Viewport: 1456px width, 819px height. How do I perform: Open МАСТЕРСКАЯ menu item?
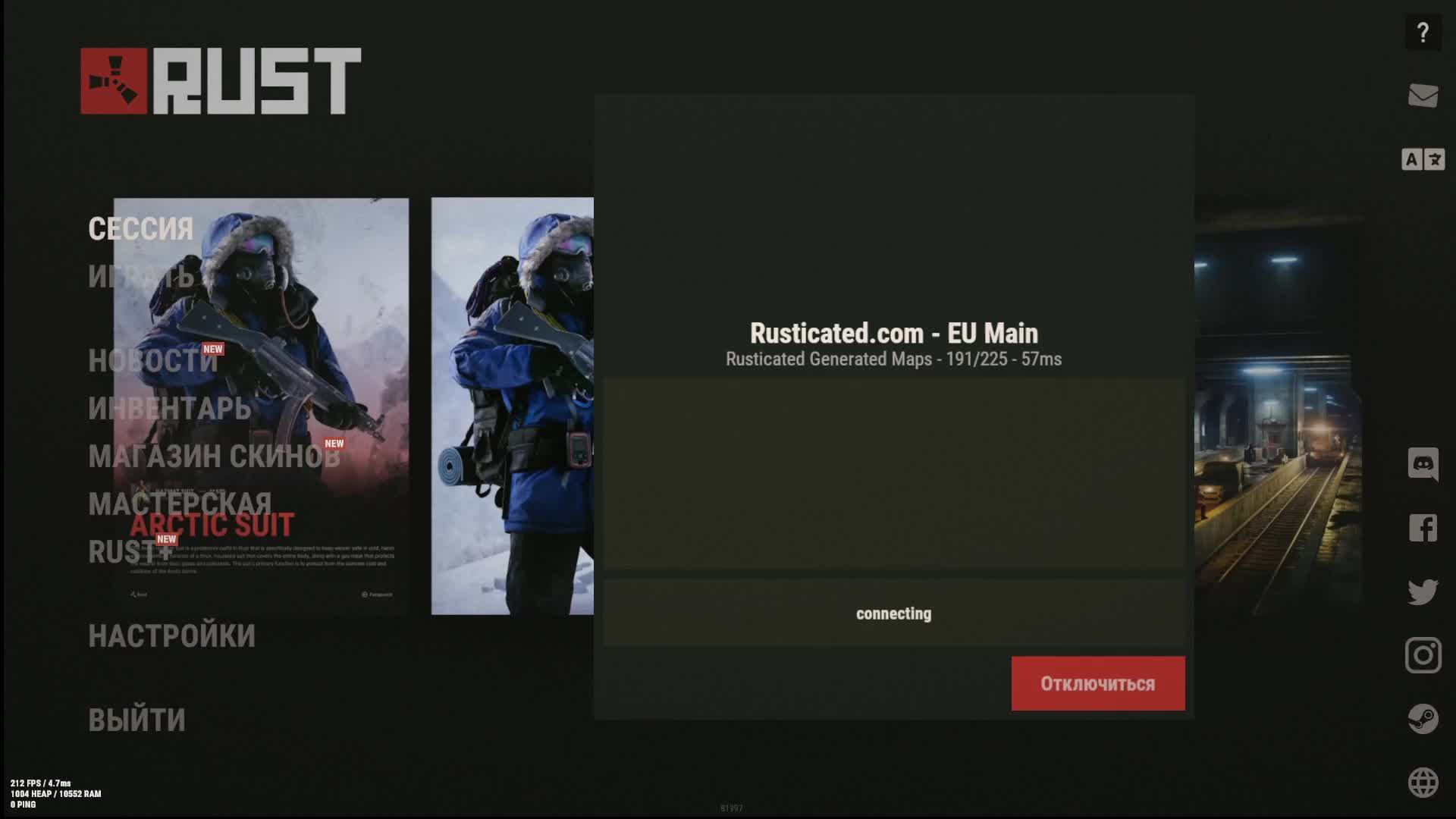180,504
